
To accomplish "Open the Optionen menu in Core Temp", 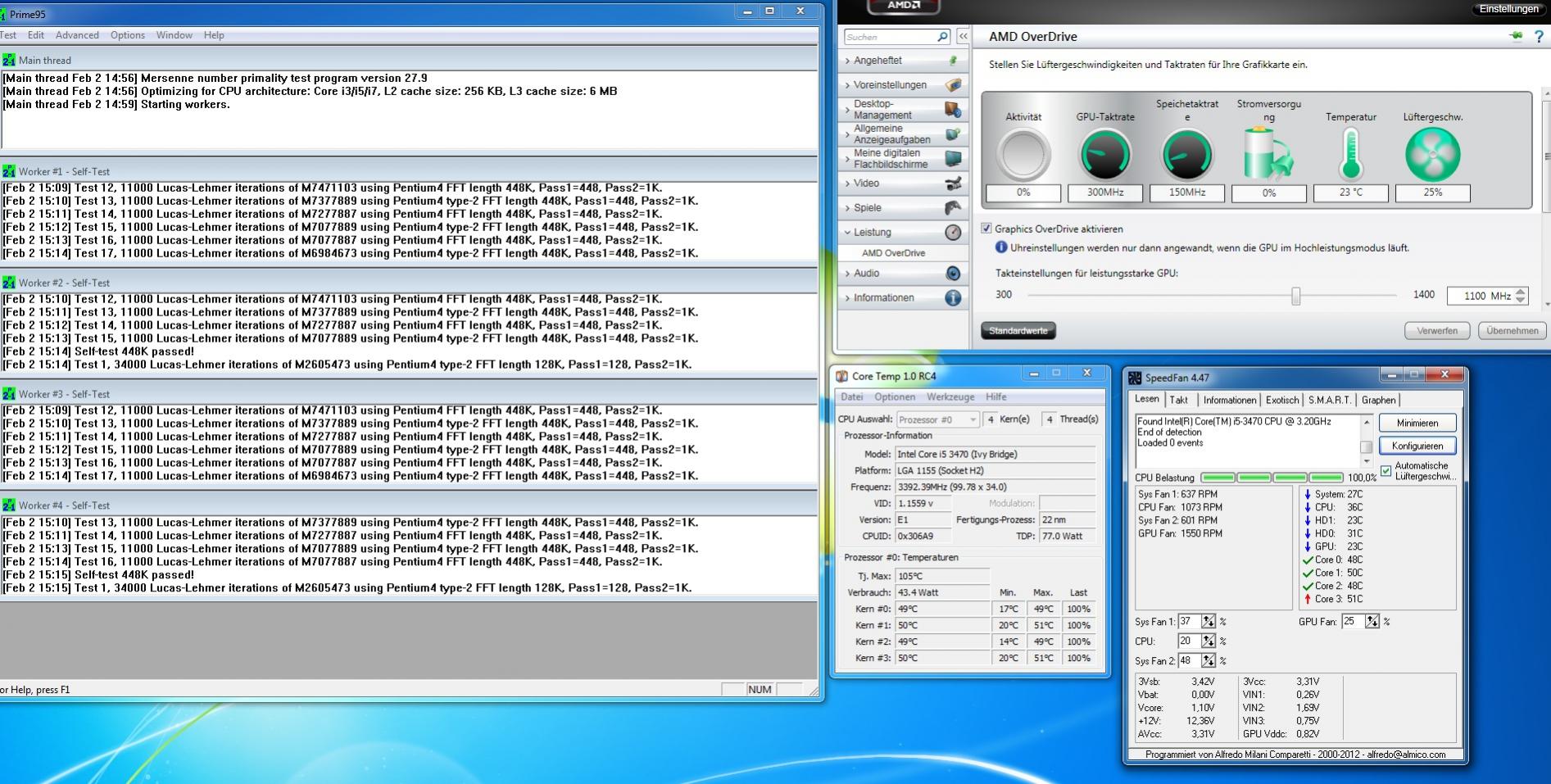I will (x=895, y=397).
